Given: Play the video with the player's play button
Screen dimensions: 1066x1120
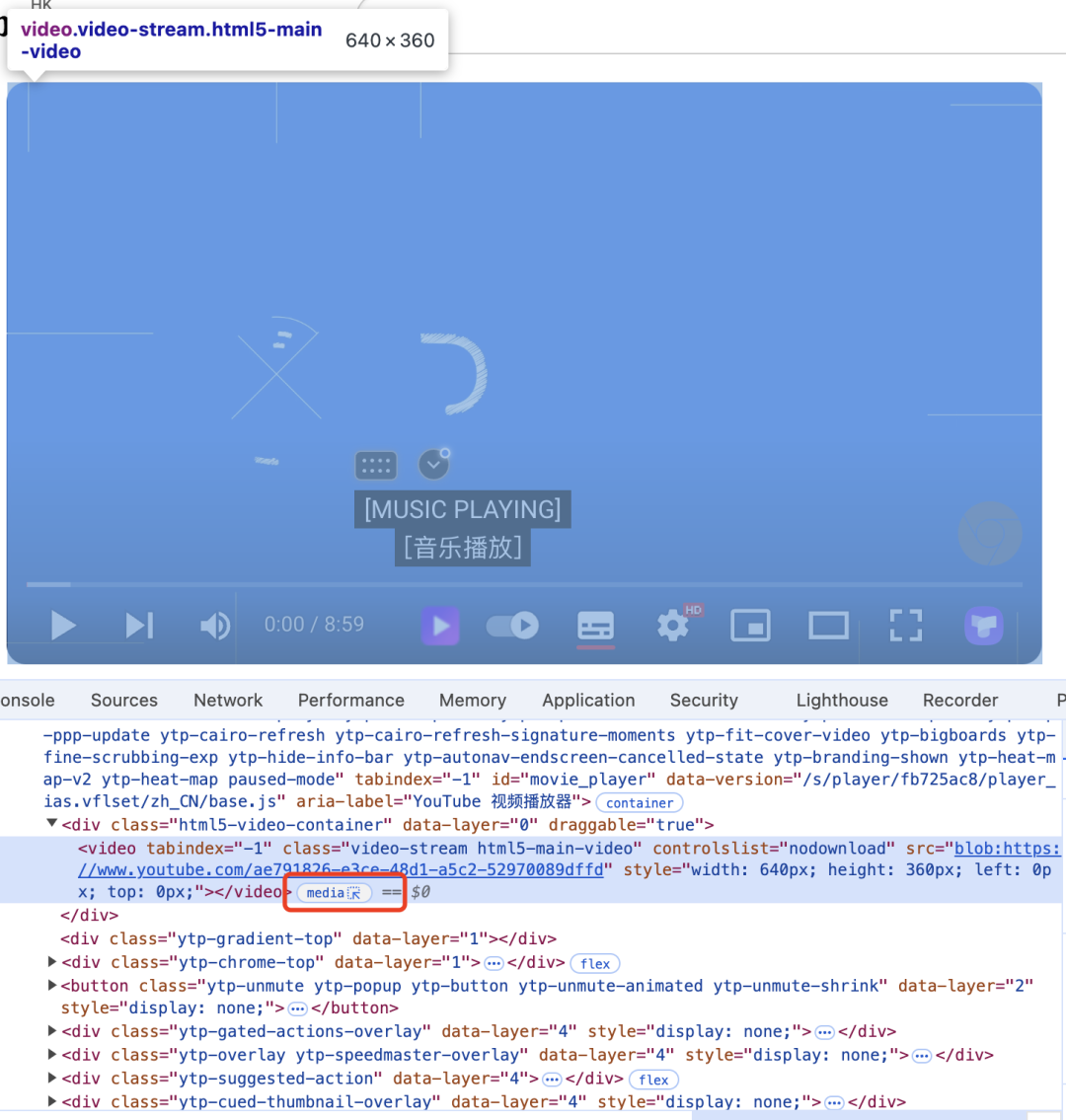Looking at the screenshot, I should point(63,626).
